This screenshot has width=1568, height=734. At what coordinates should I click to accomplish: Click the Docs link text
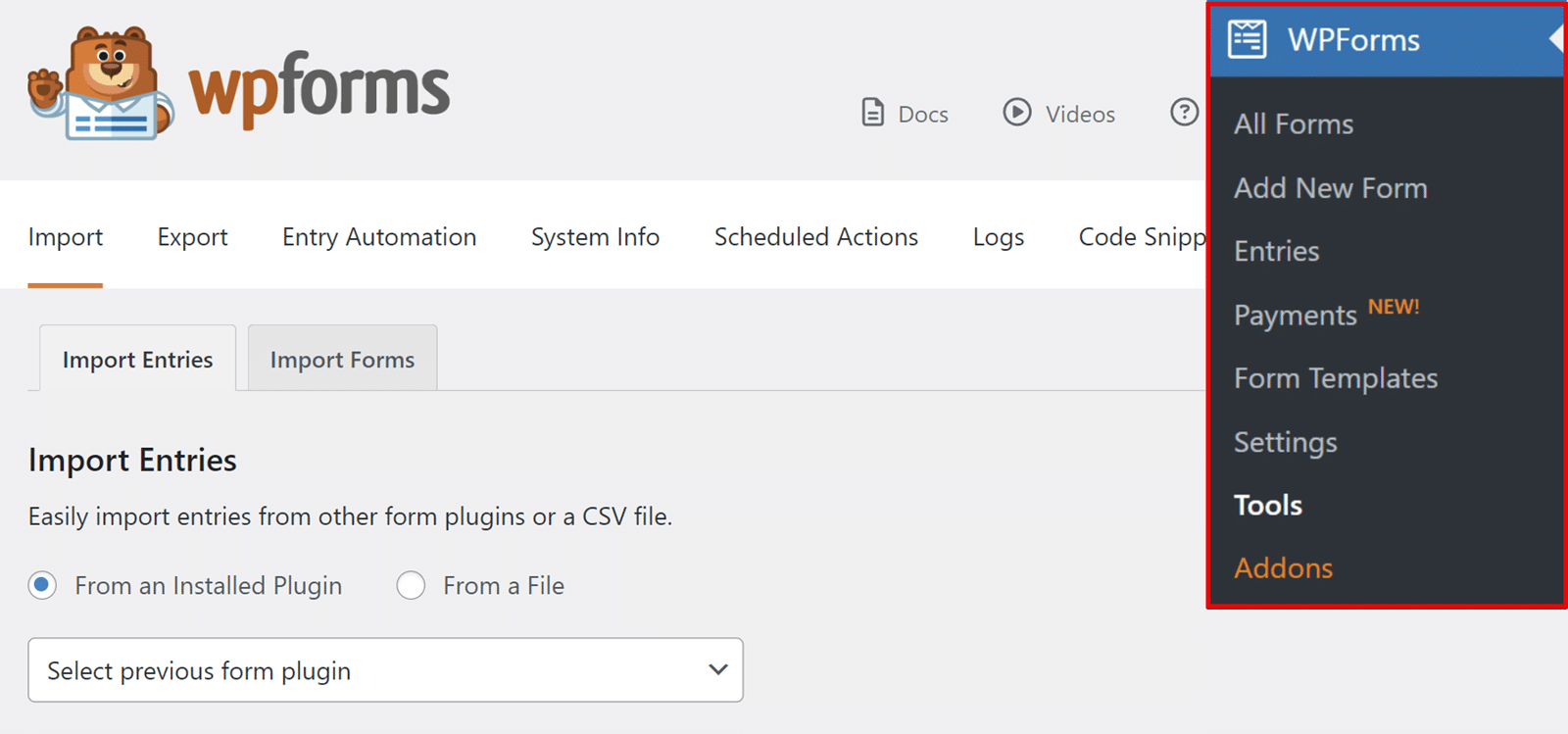pyautogui.click(x=923, y=115)
